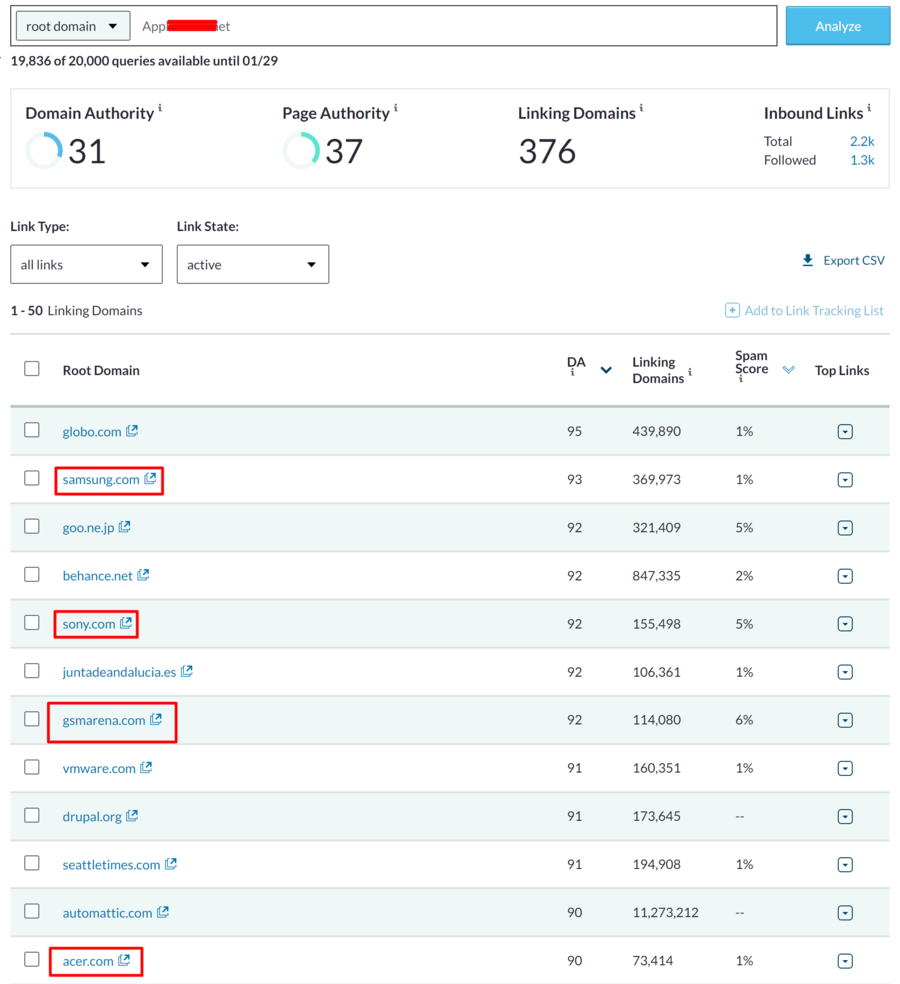Screen dimensions: 900x984
Task: Click the external link icon next to vmware.com
Action: click(x=146, y=767)
